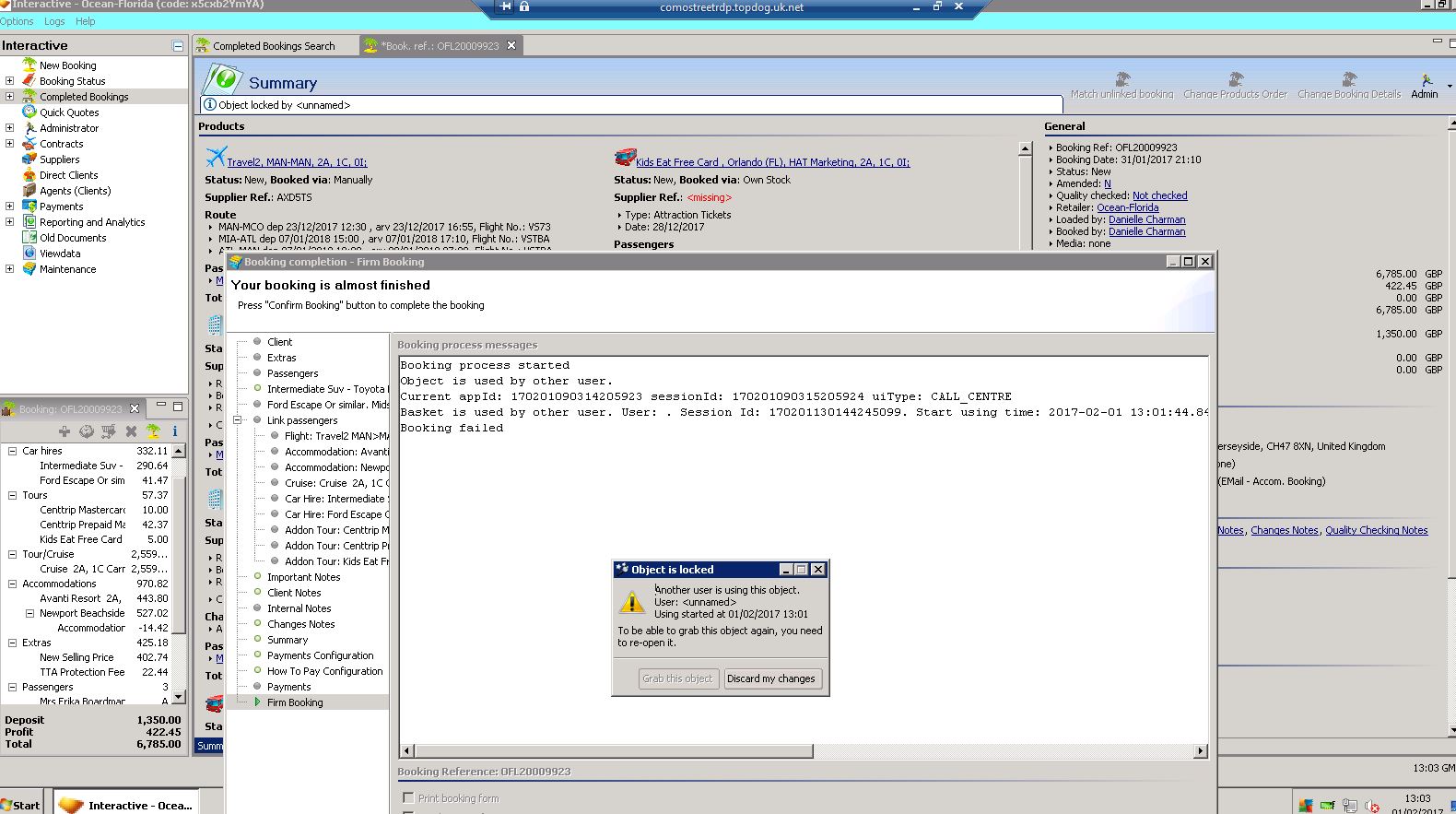Select the Payments Configuration step
1456x814 pixels.
[321, 655]
